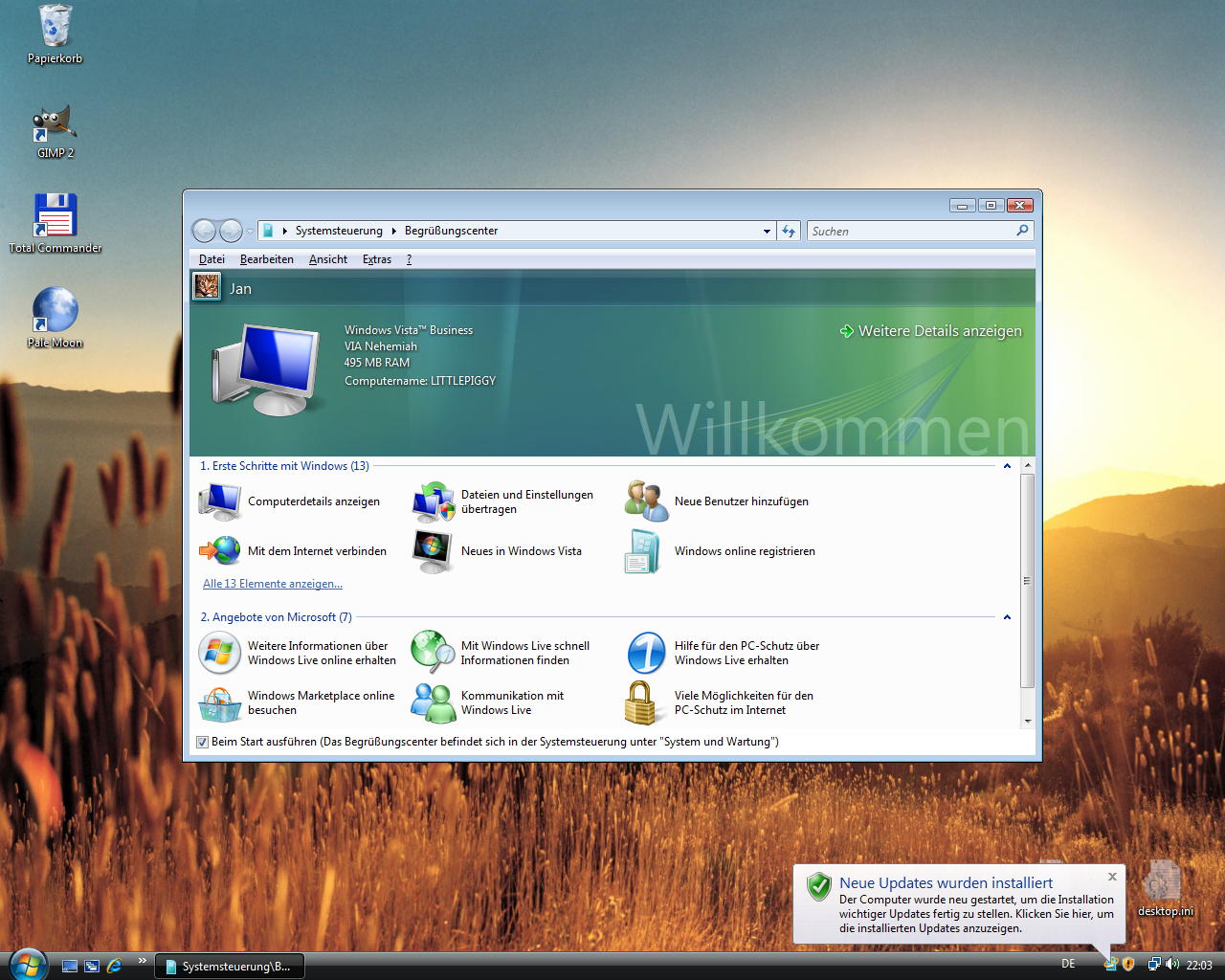This screenshot has width=1225, height=980.
Task: Open the ? help menu
Action: pos(409,259)
